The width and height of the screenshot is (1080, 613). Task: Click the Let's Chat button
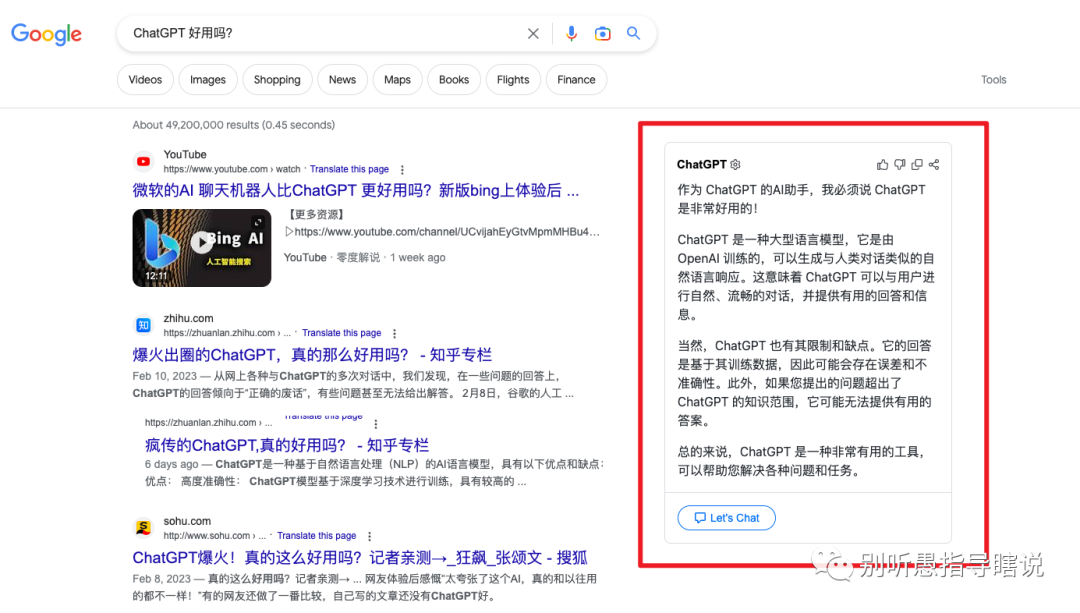coord(726,518)
